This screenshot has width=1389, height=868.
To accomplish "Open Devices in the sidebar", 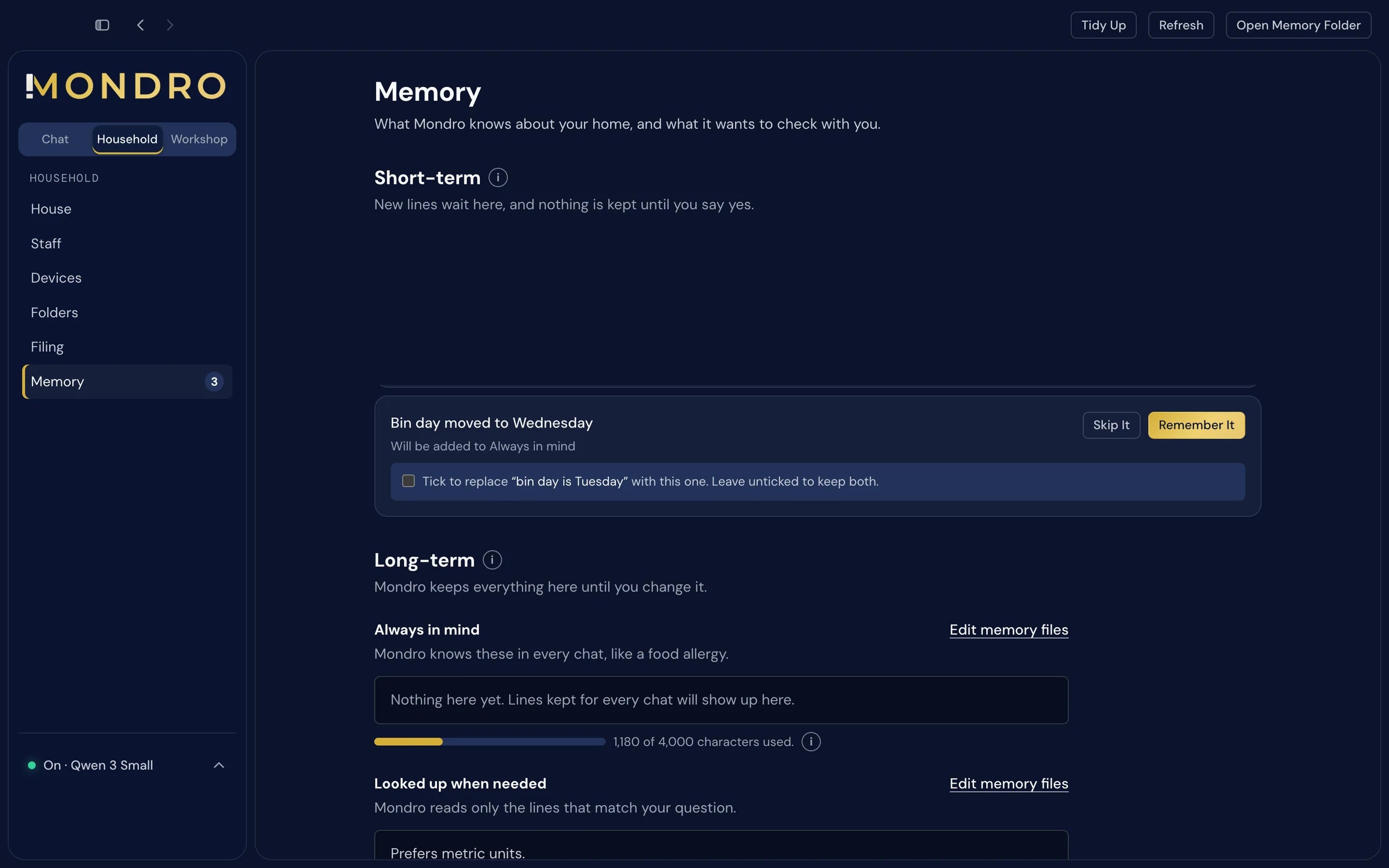I will pyautogui.click(x=127, y=278).
